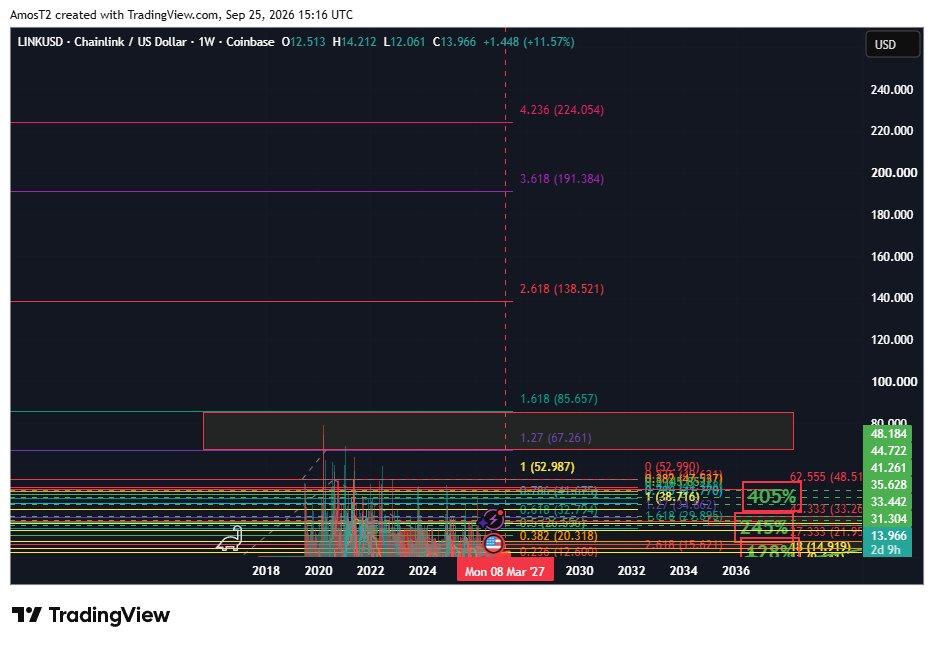Click the 2020 label on time axis
This screenshot has height=645, width=934.
click(x=319, y=571)
